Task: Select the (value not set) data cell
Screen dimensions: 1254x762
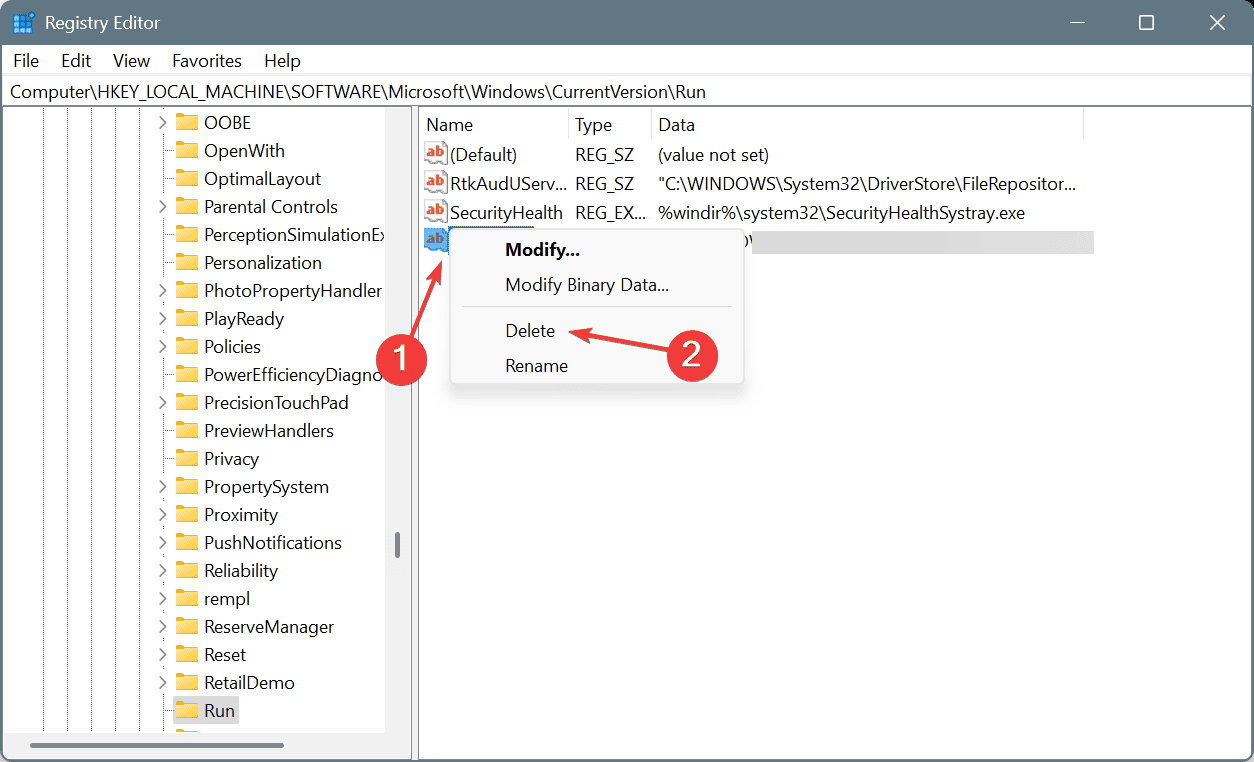Action: (x=713, y=155)
